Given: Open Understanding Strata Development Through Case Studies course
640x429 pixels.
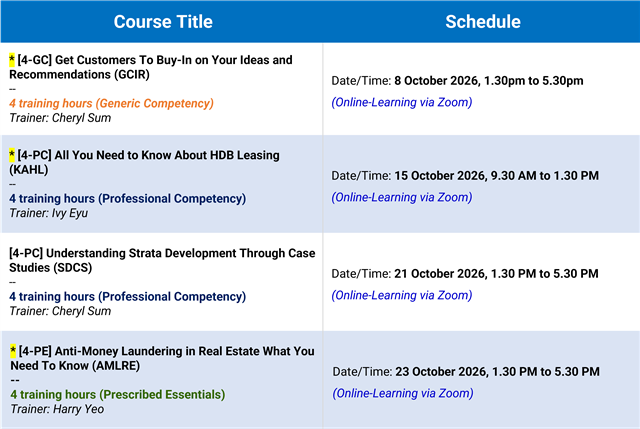Looking at the screenshot, I should click(x=162, y=260).
